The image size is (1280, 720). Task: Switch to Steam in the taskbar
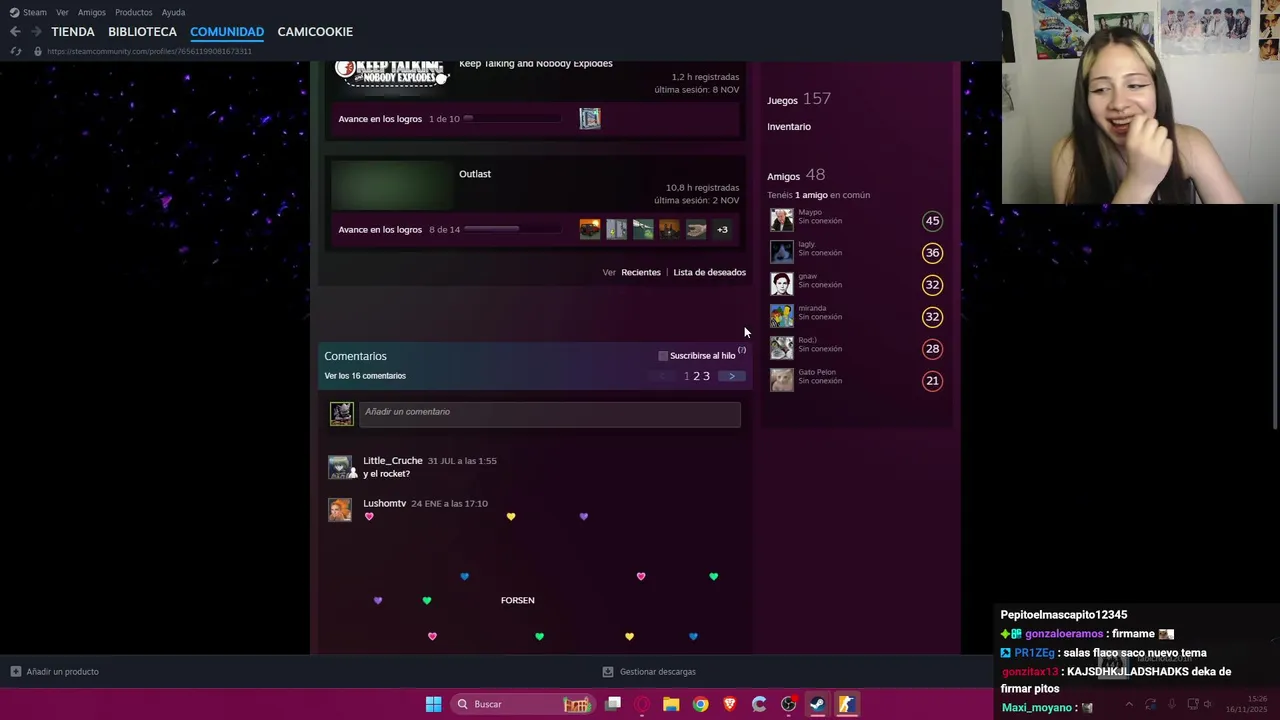point(817,704)
